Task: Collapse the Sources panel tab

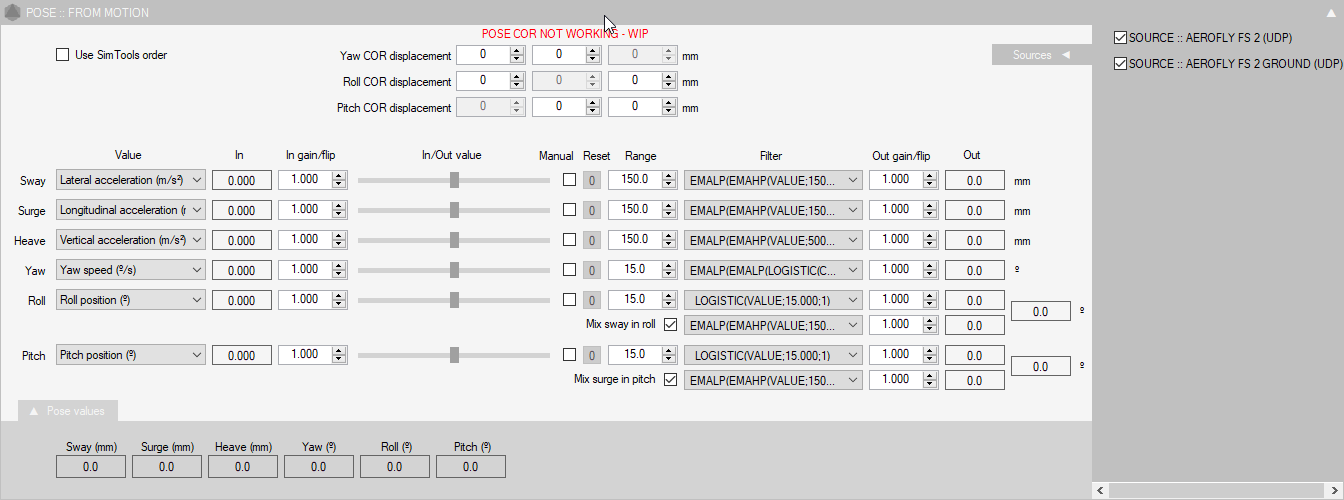Action: point(1041,55)
